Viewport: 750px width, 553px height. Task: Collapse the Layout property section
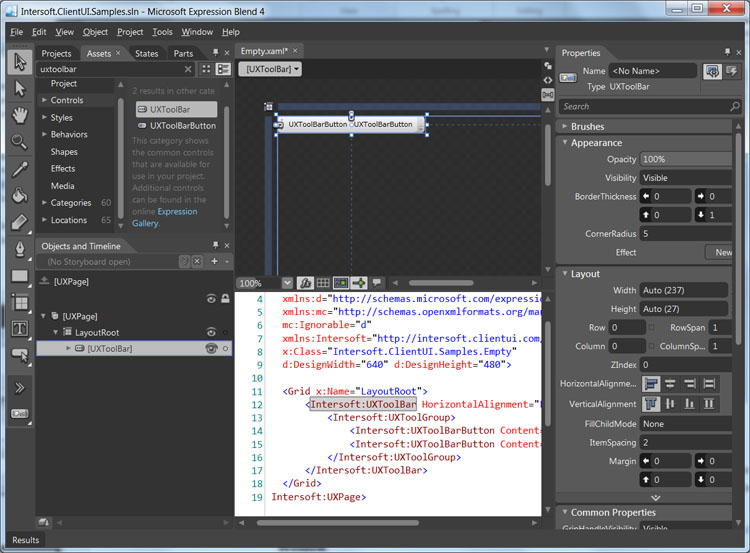565,274
